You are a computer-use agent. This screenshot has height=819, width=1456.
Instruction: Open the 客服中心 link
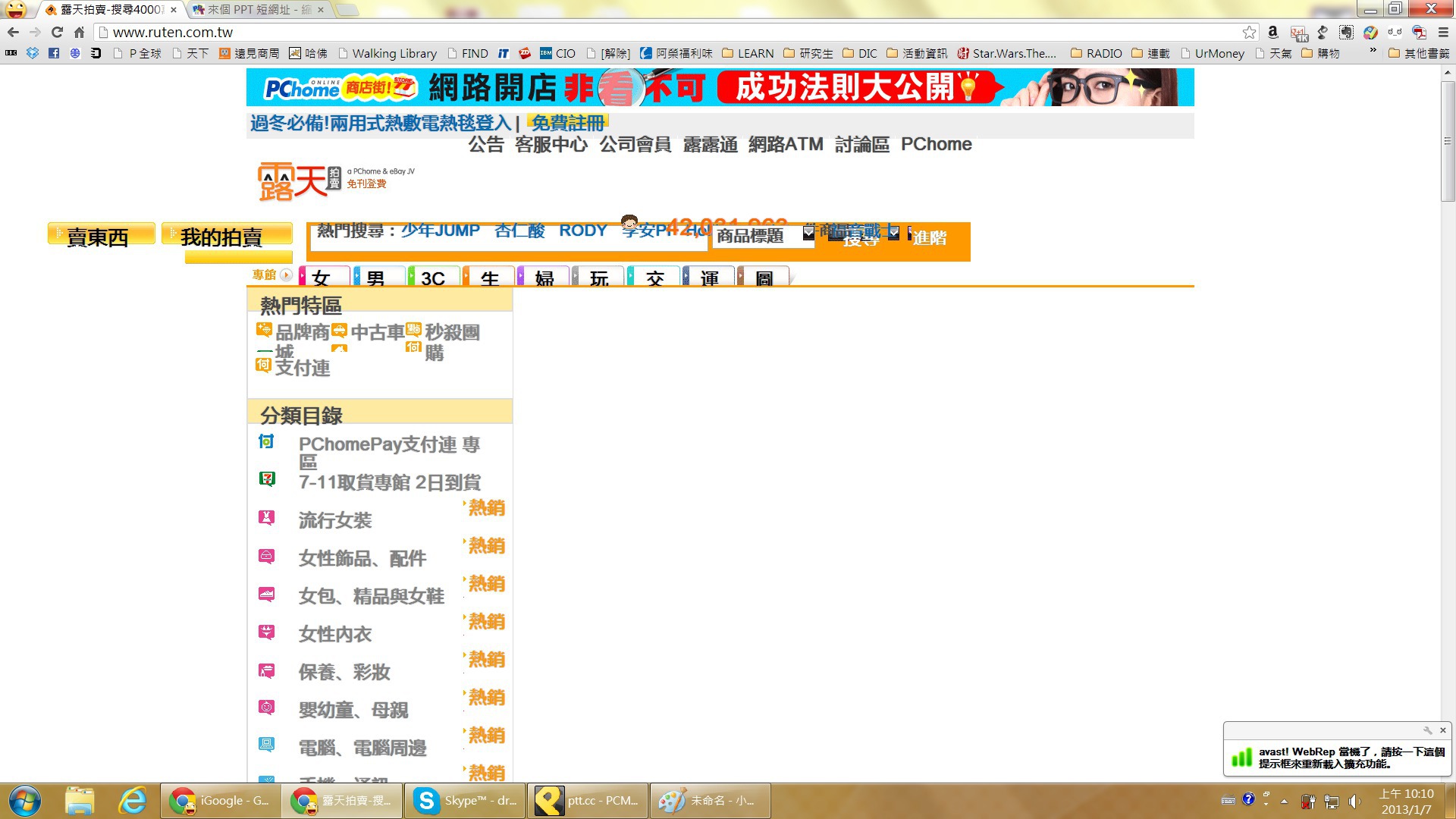pos(551,144)
